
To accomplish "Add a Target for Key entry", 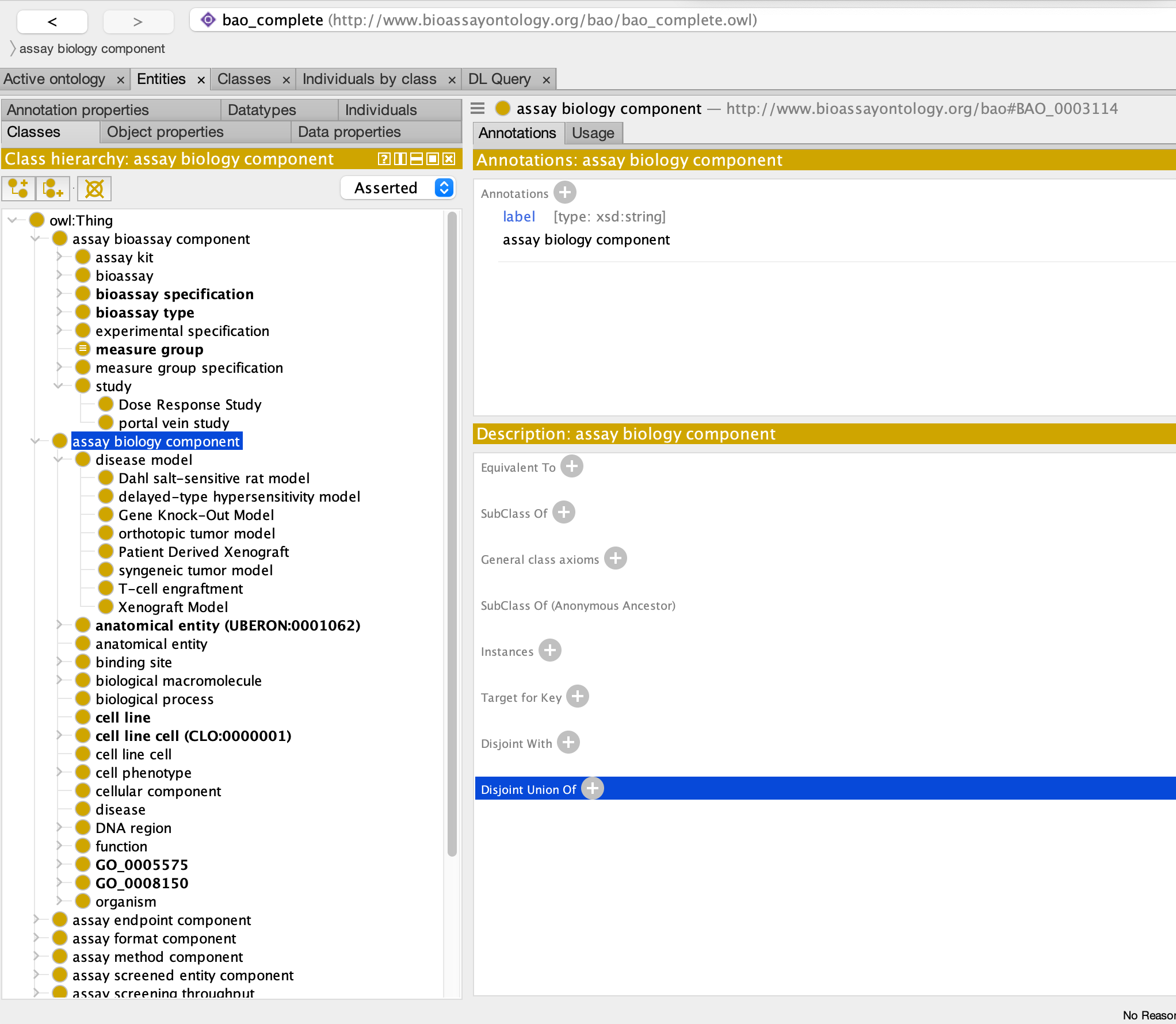I will (x=578, y=696).
